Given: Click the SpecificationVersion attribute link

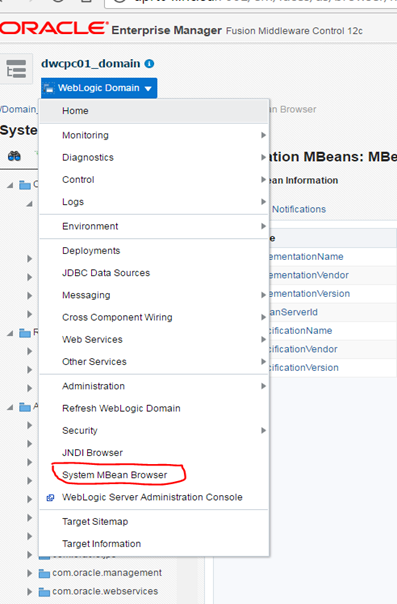Looking at the screenshot, I should 304,367.
